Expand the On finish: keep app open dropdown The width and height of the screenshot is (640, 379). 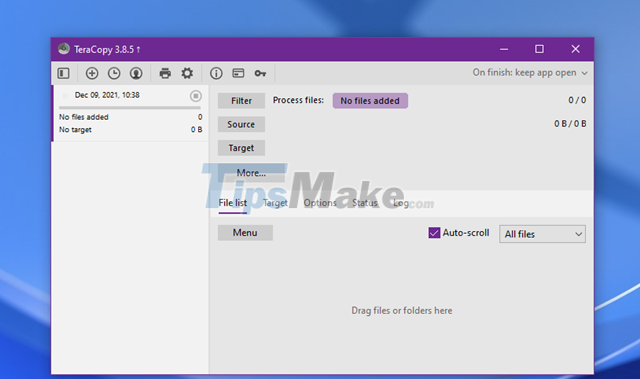530,73
